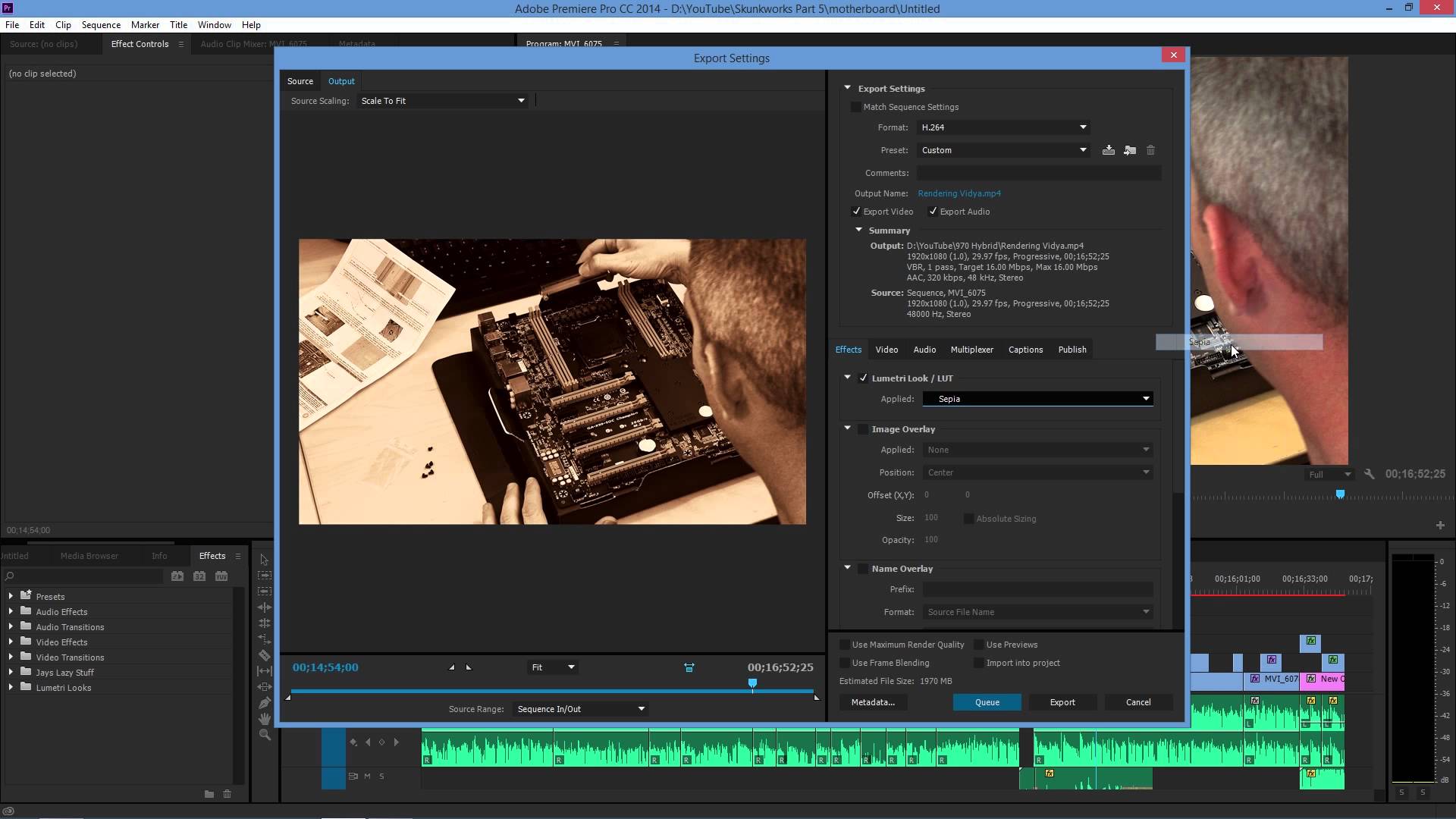
Task: Click the Delete Preset trash icon
Action: click(x=1150, y=150)
